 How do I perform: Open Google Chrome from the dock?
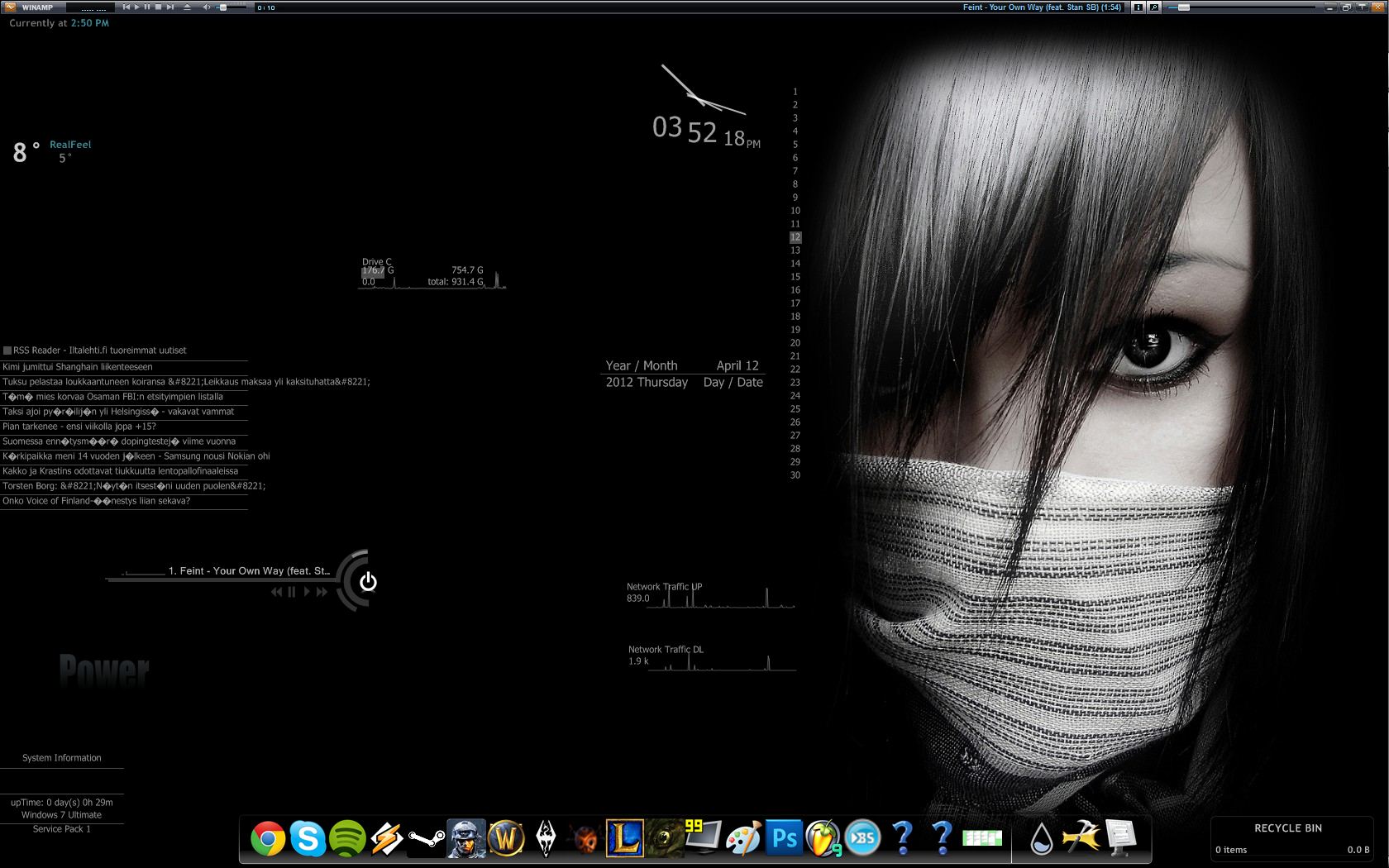pyautogui.click(x=268, y=839)
